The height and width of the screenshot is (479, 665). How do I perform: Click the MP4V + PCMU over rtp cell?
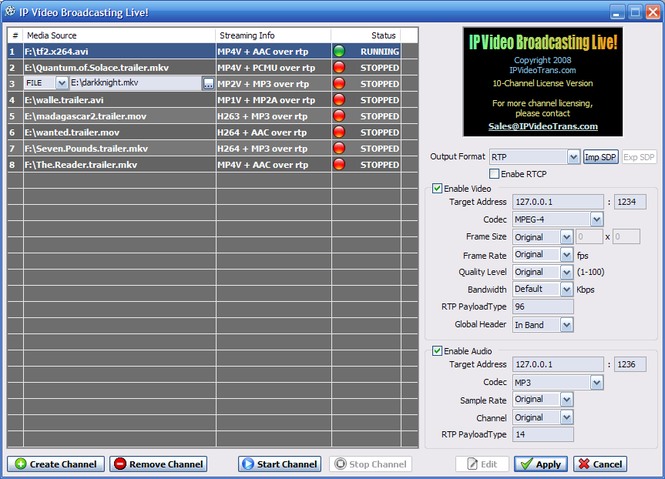pyautogui.click(x=274, y=67)
